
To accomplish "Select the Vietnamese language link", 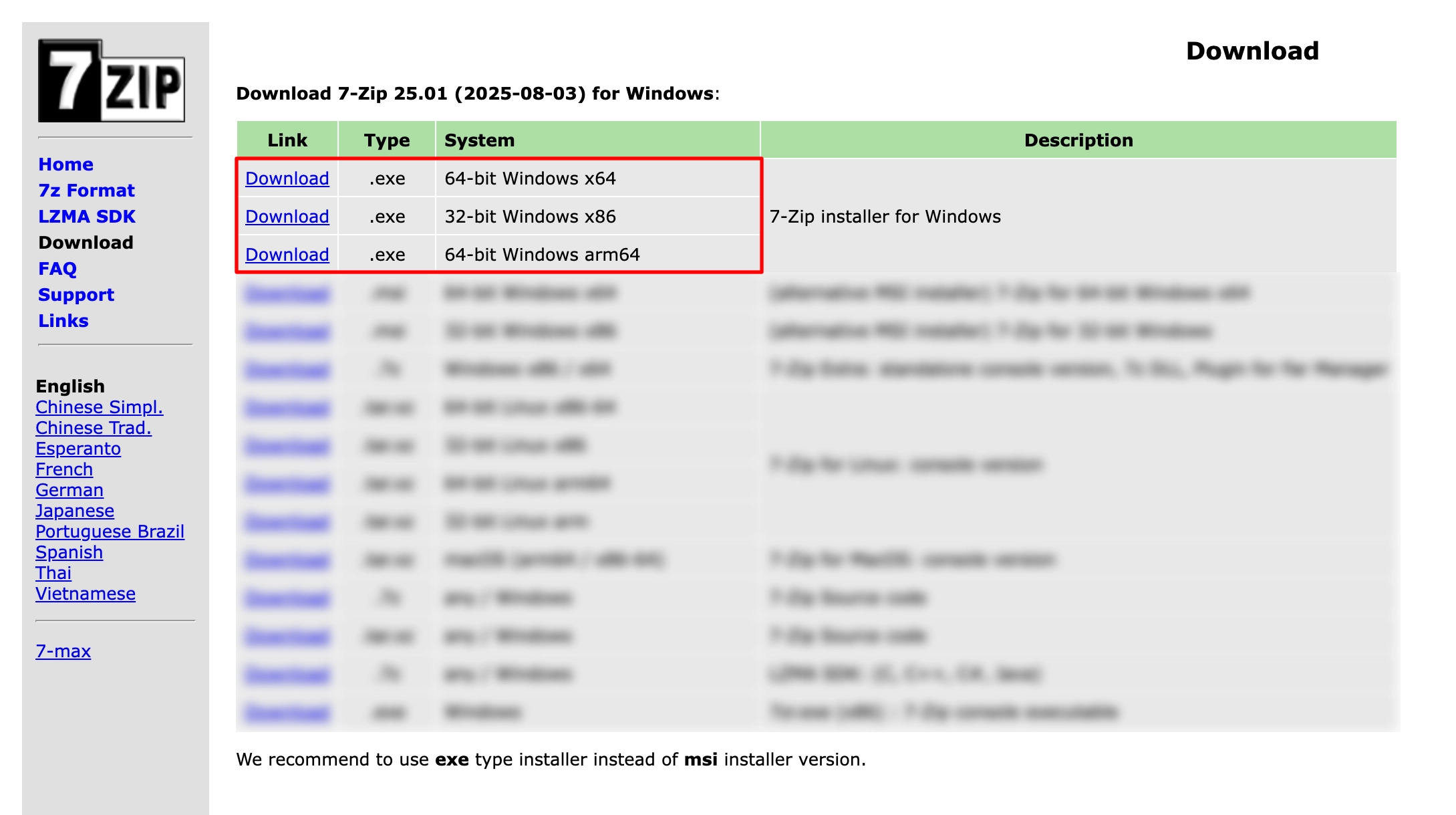I will coord(86,594).
